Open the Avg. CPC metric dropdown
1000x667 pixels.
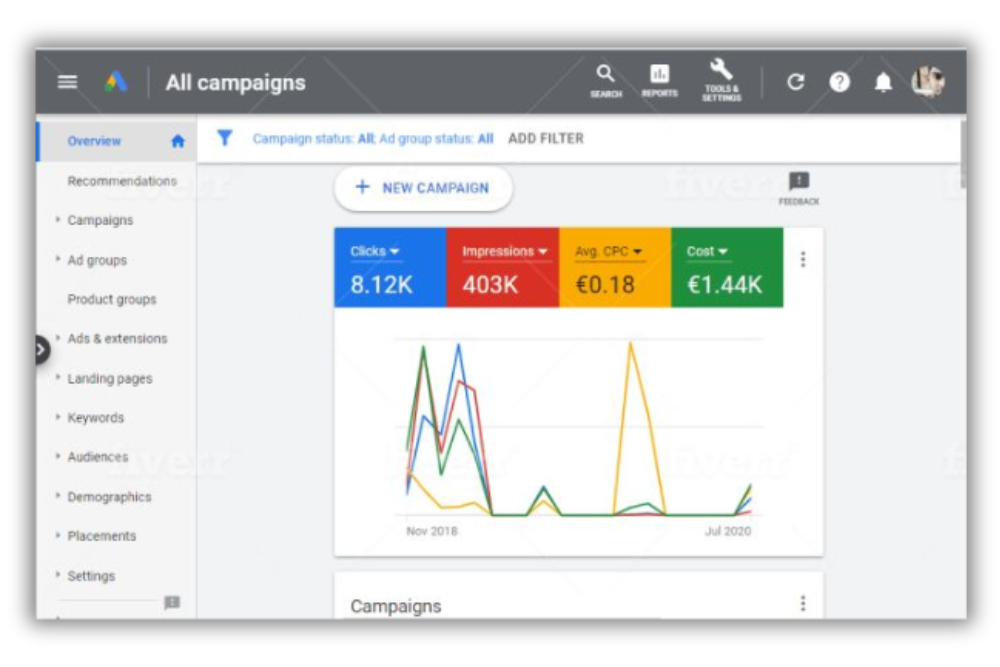[x=609, y=252]
